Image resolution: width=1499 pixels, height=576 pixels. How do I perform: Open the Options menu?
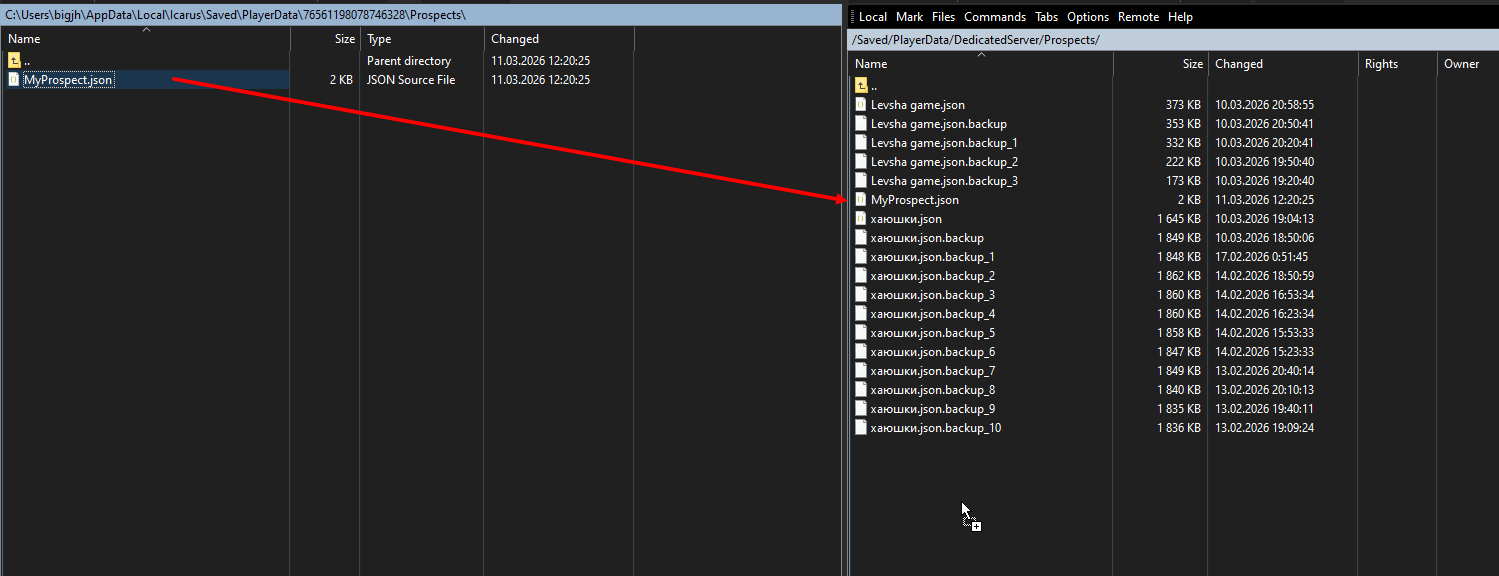pos(1087,17)
